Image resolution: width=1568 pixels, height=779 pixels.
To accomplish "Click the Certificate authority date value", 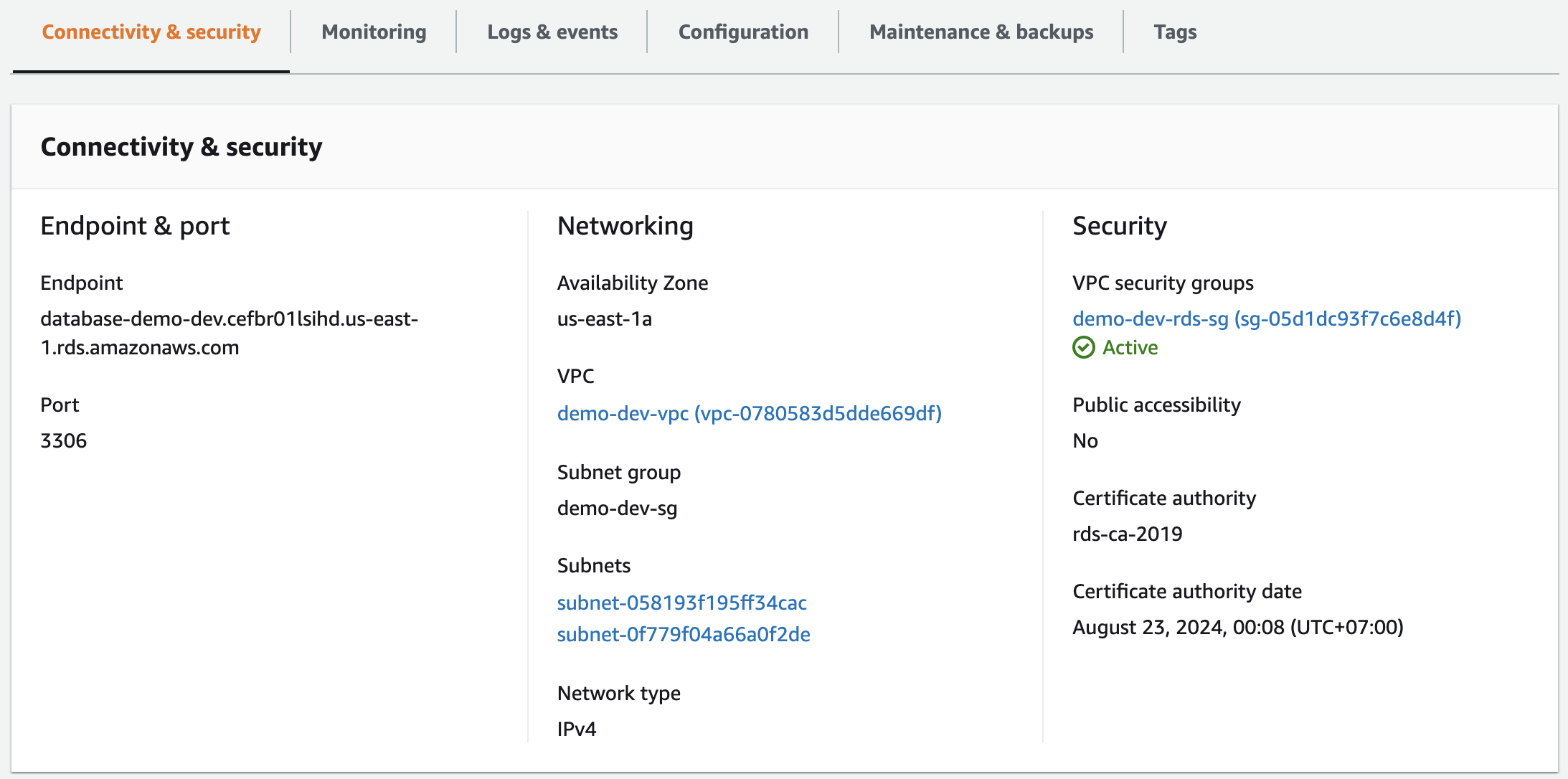I will (x=1239, y=627).
